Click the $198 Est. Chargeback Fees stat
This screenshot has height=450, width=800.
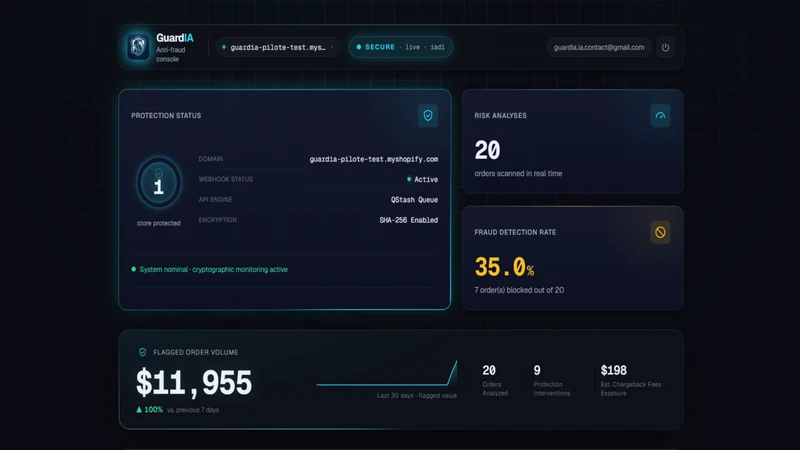tap(631, 380)
